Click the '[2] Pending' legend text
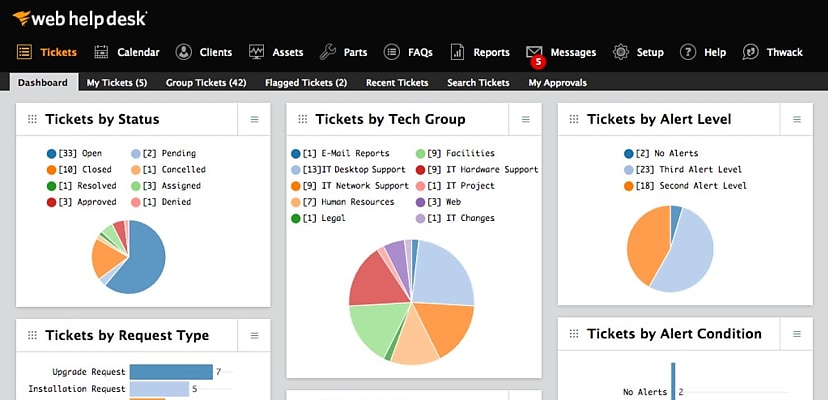 171,154
